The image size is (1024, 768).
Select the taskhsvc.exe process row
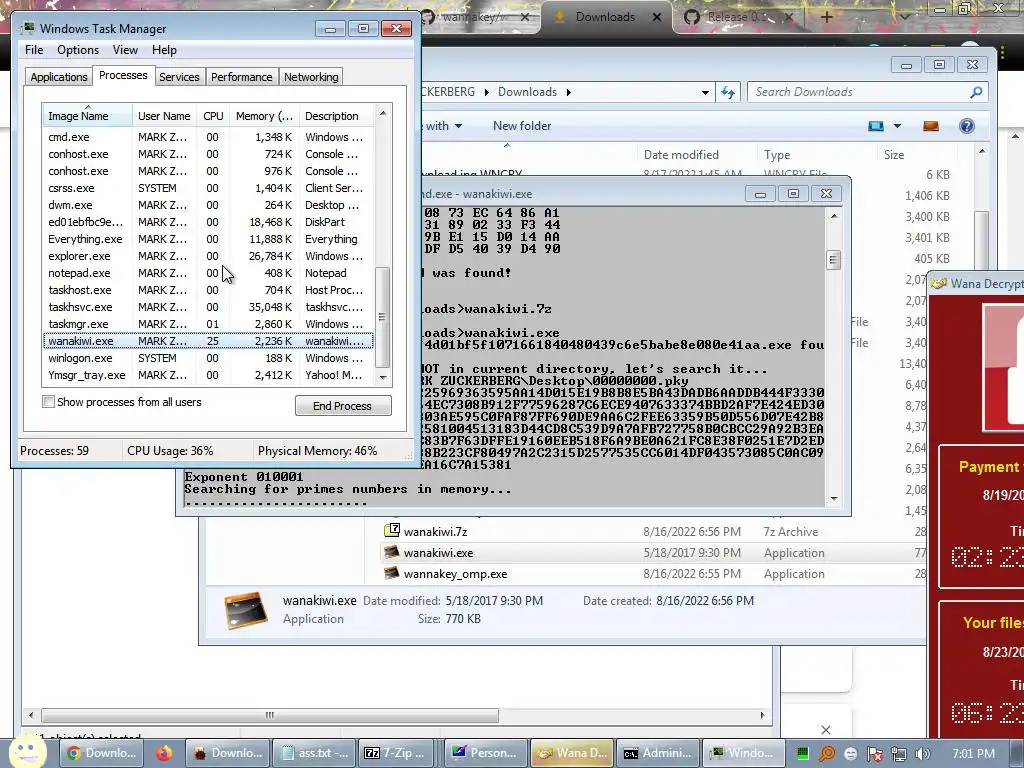click(x=208, y=307)
